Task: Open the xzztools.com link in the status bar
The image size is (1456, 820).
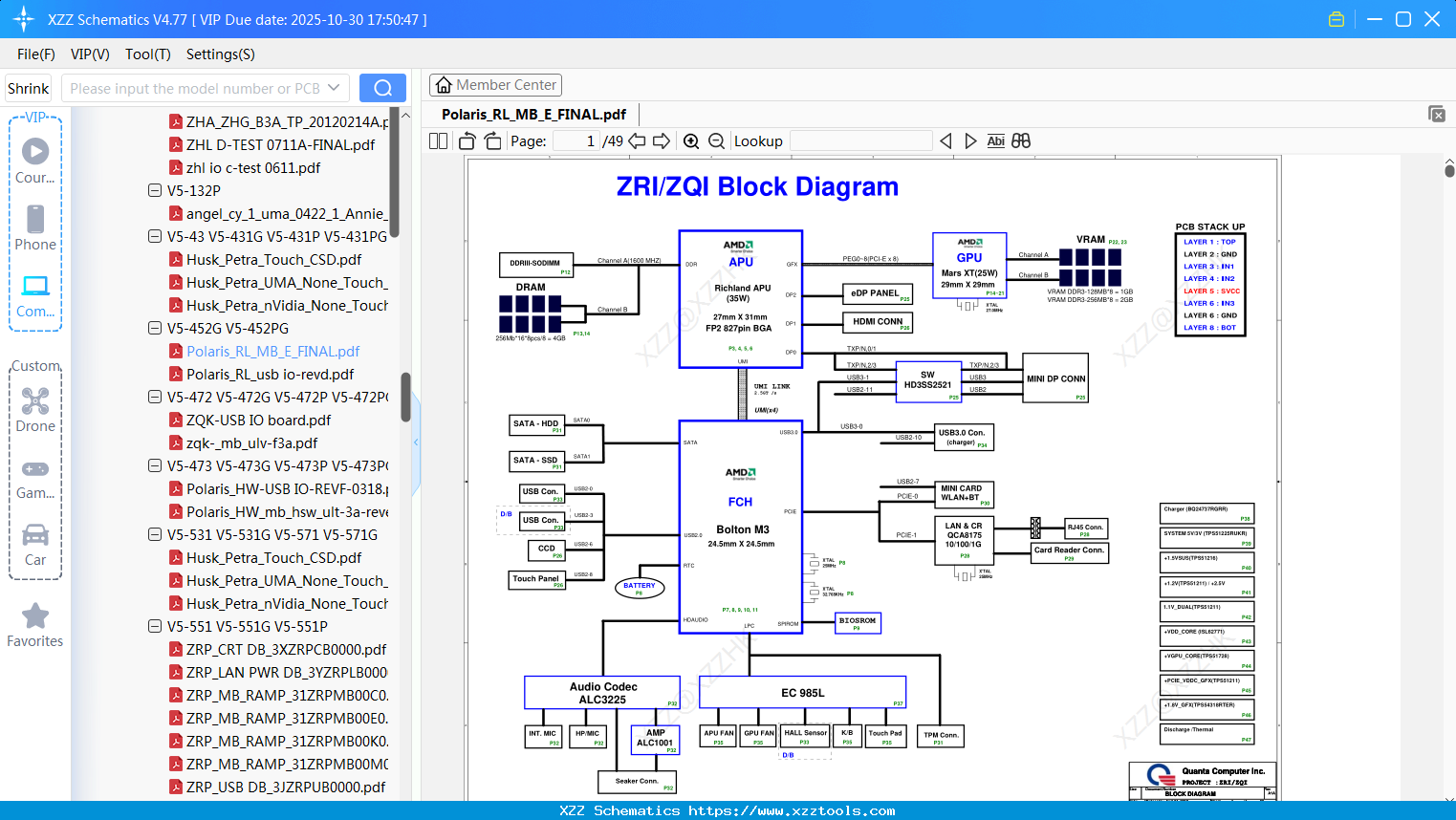Action: point(792,810)
